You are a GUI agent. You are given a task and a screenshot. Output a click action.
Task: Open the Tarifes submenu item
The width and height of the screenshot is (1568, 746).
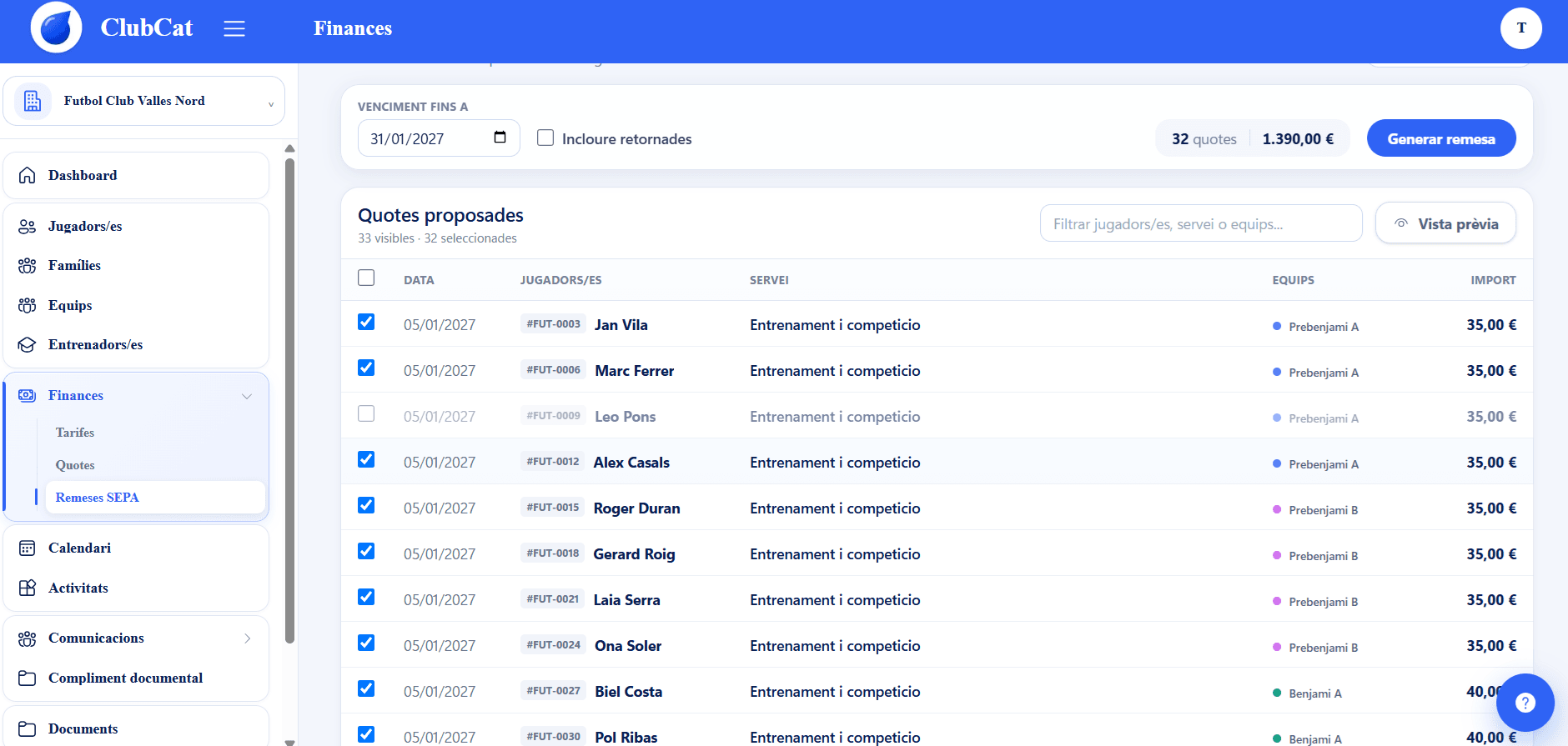coord(75,433)
